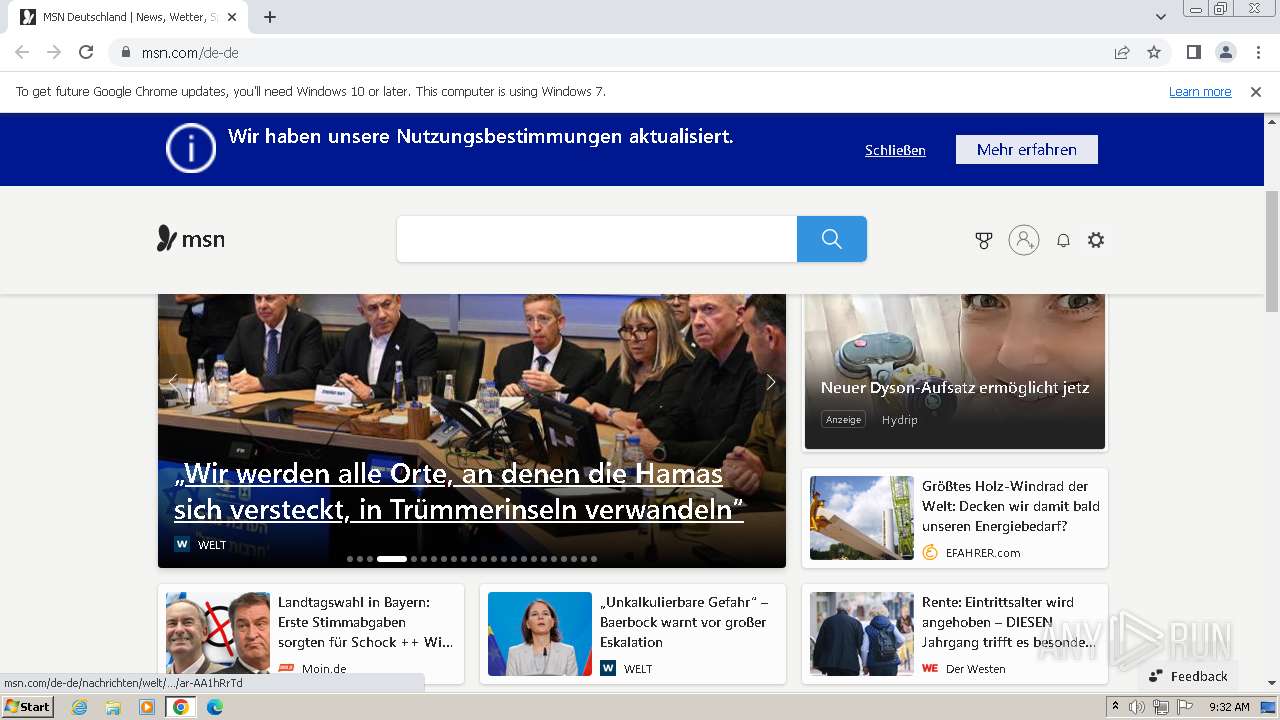
Task: Launch Internet Explorer from taskbar
Action: coord(80,707)
